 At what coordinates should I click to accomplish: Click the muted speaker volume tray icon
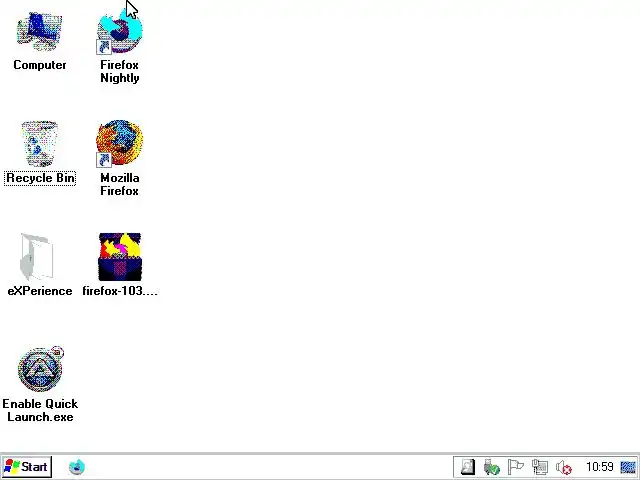coord(564,467)
